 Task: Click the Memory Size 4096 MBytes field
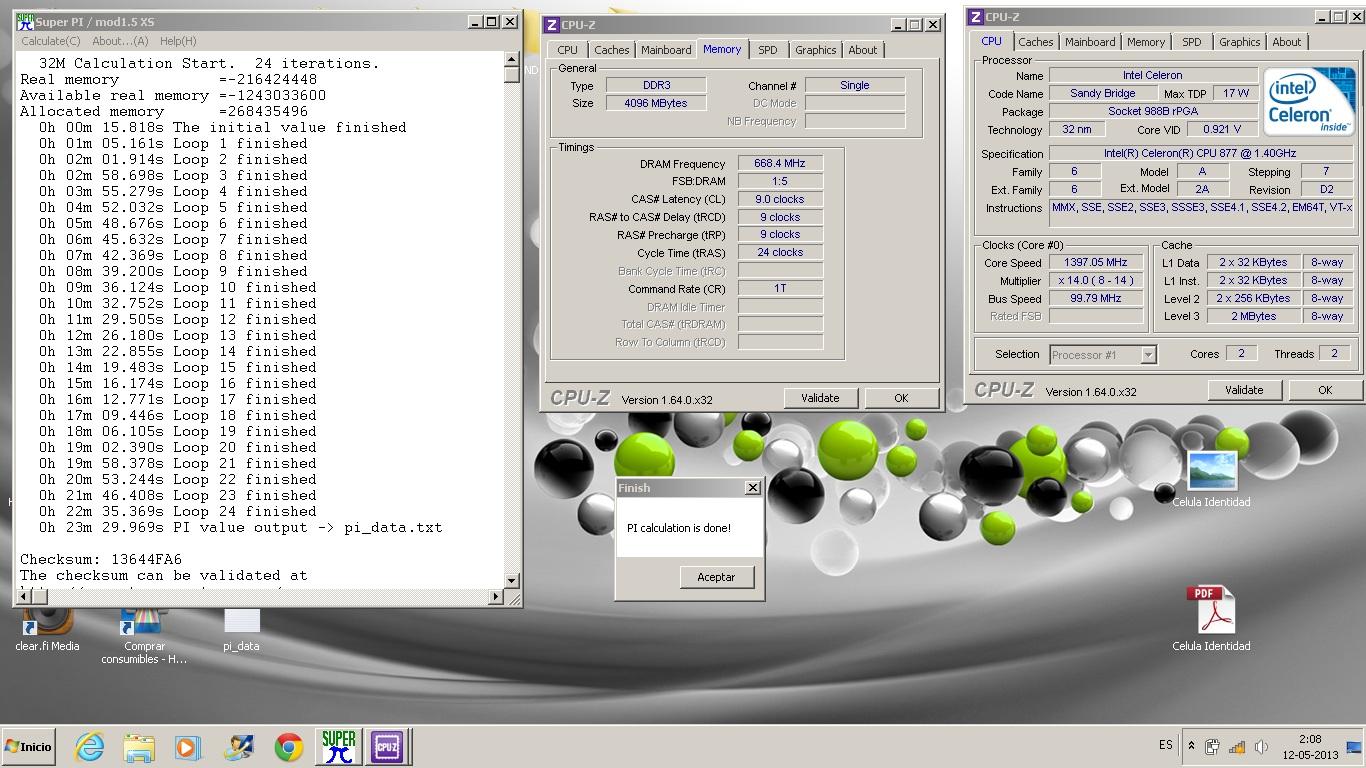pos(656,103)
